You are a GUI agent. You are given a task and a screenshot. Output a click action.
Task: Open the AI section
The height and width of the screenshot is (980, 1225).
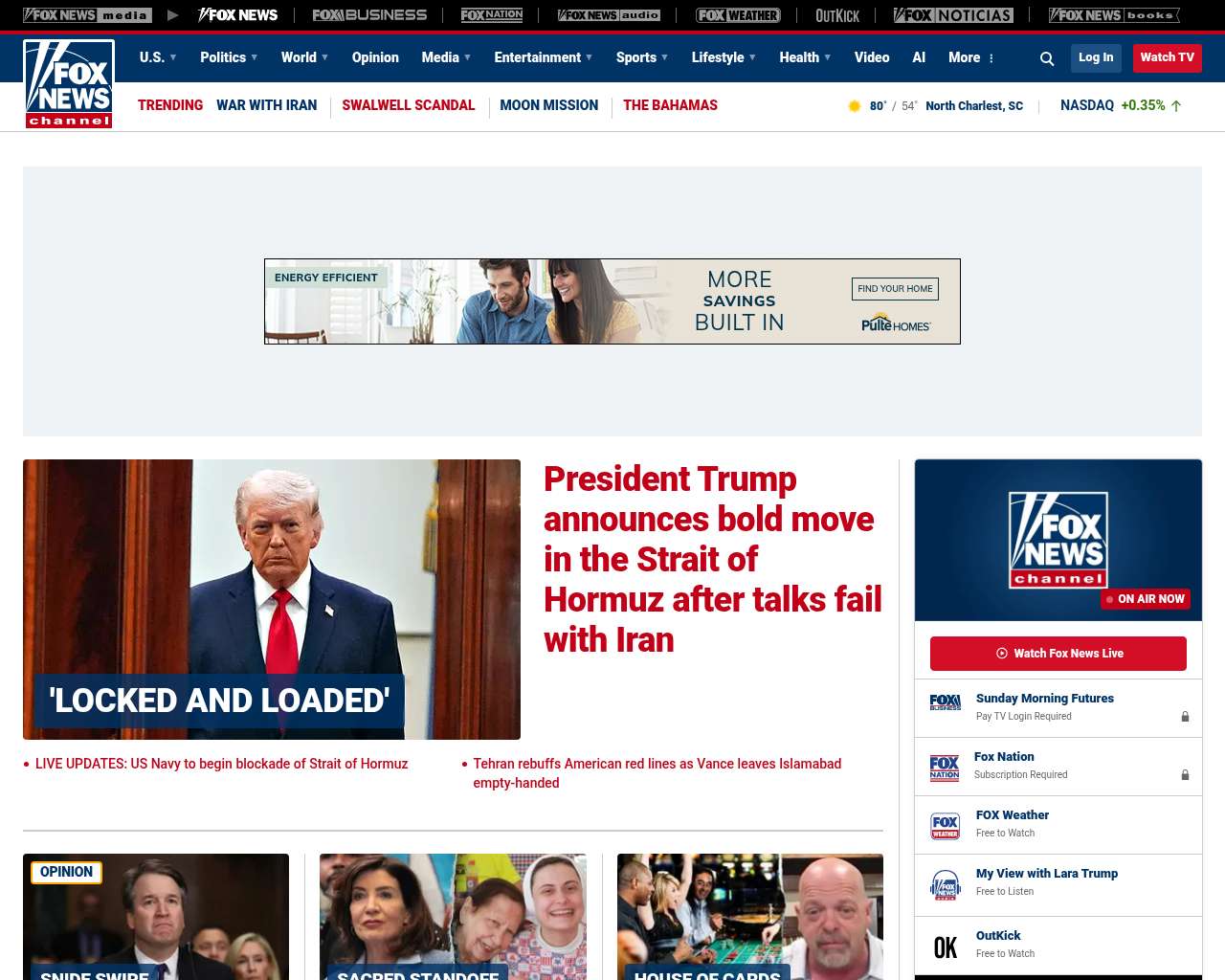(x=919, y=57)
